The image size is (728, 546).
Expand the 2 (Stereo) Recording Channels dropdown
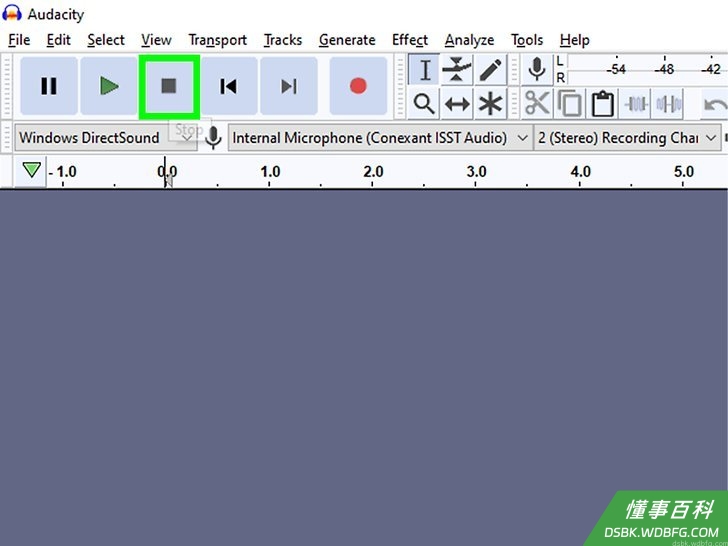tap(627, 138)
